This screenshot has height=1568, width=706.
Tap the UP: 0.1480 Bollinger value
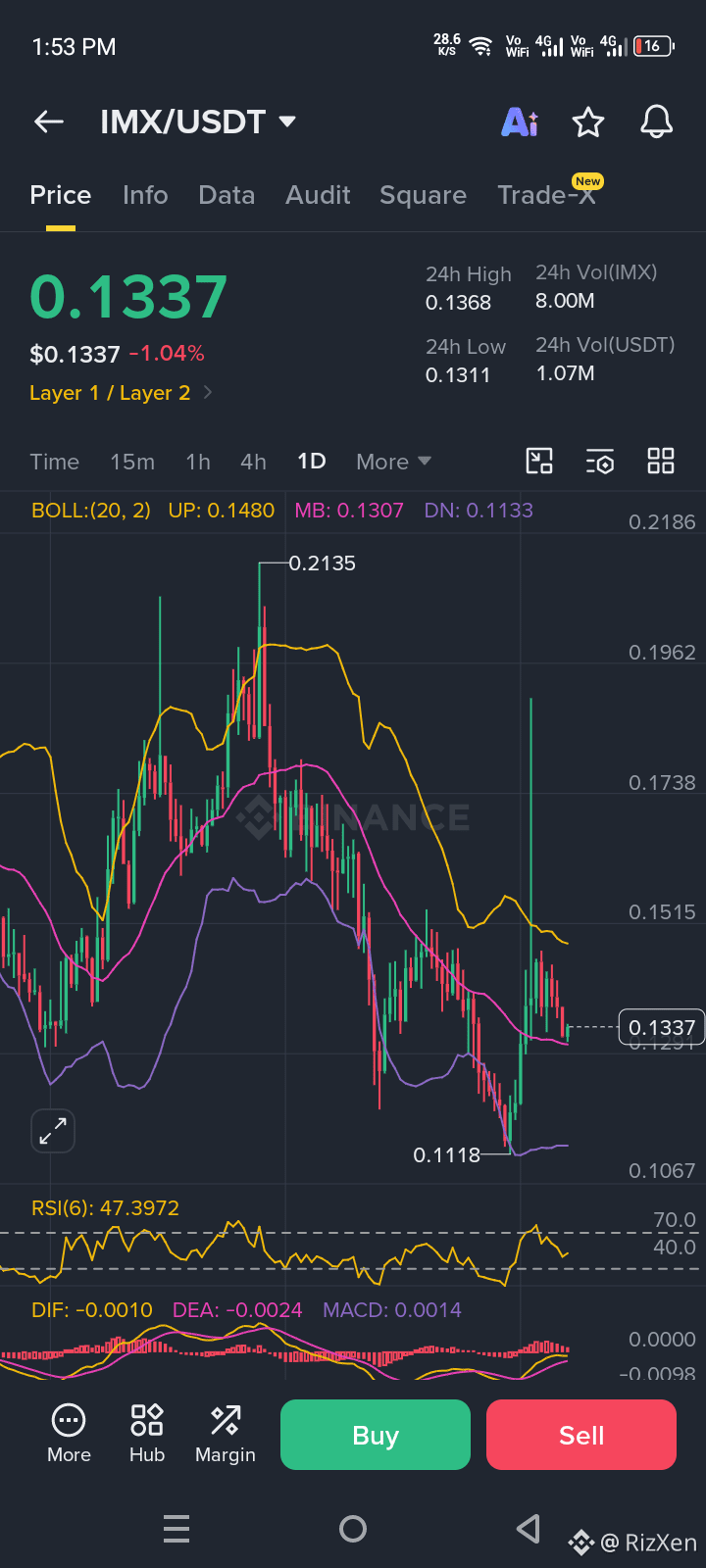coord(222,511)
